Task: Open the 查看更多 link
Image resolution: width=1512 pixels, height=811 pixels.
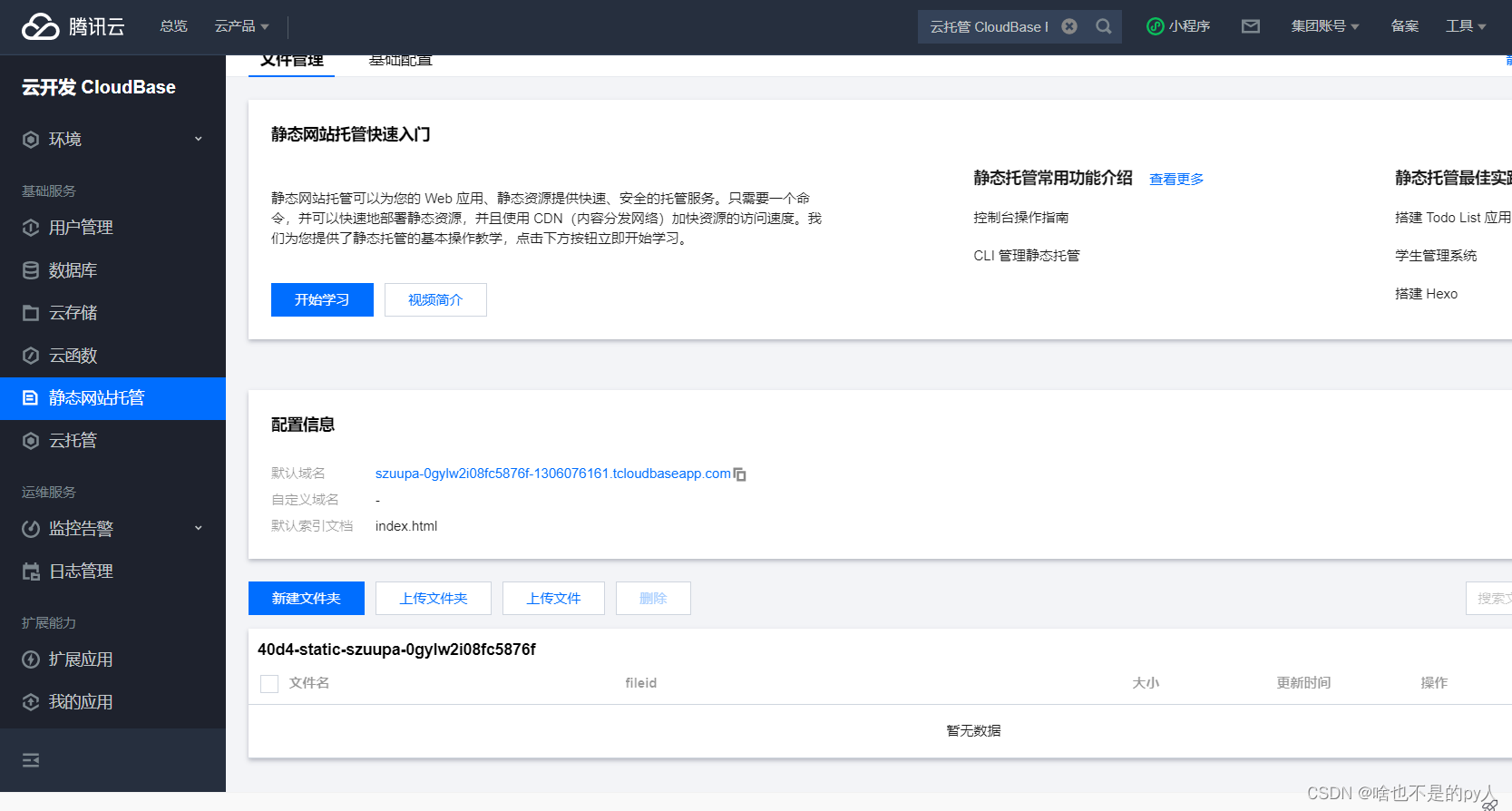Action: click(x=1176, y=180)
